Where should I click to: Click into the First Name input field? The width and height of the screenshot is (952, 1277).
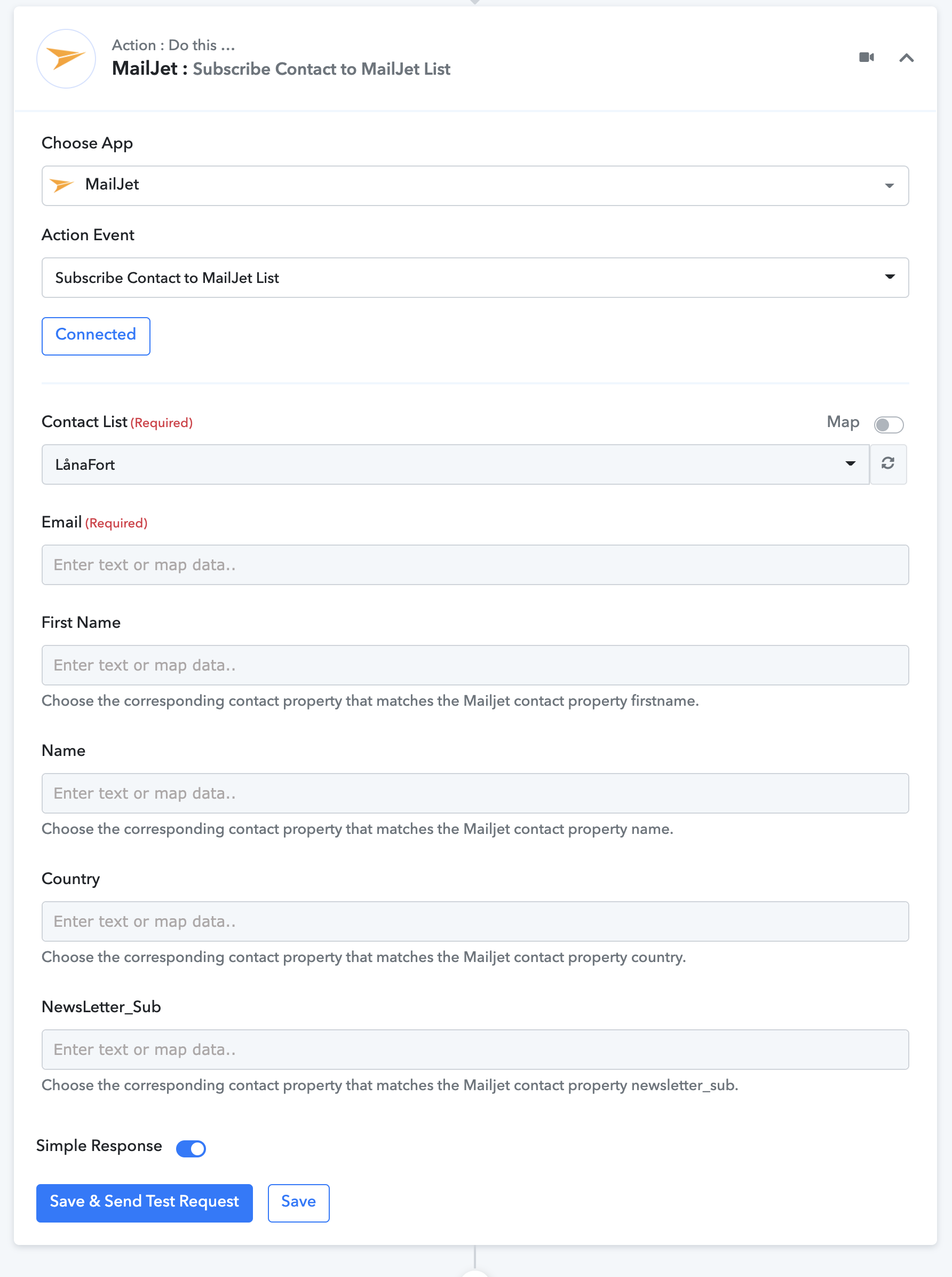point(475,665)
